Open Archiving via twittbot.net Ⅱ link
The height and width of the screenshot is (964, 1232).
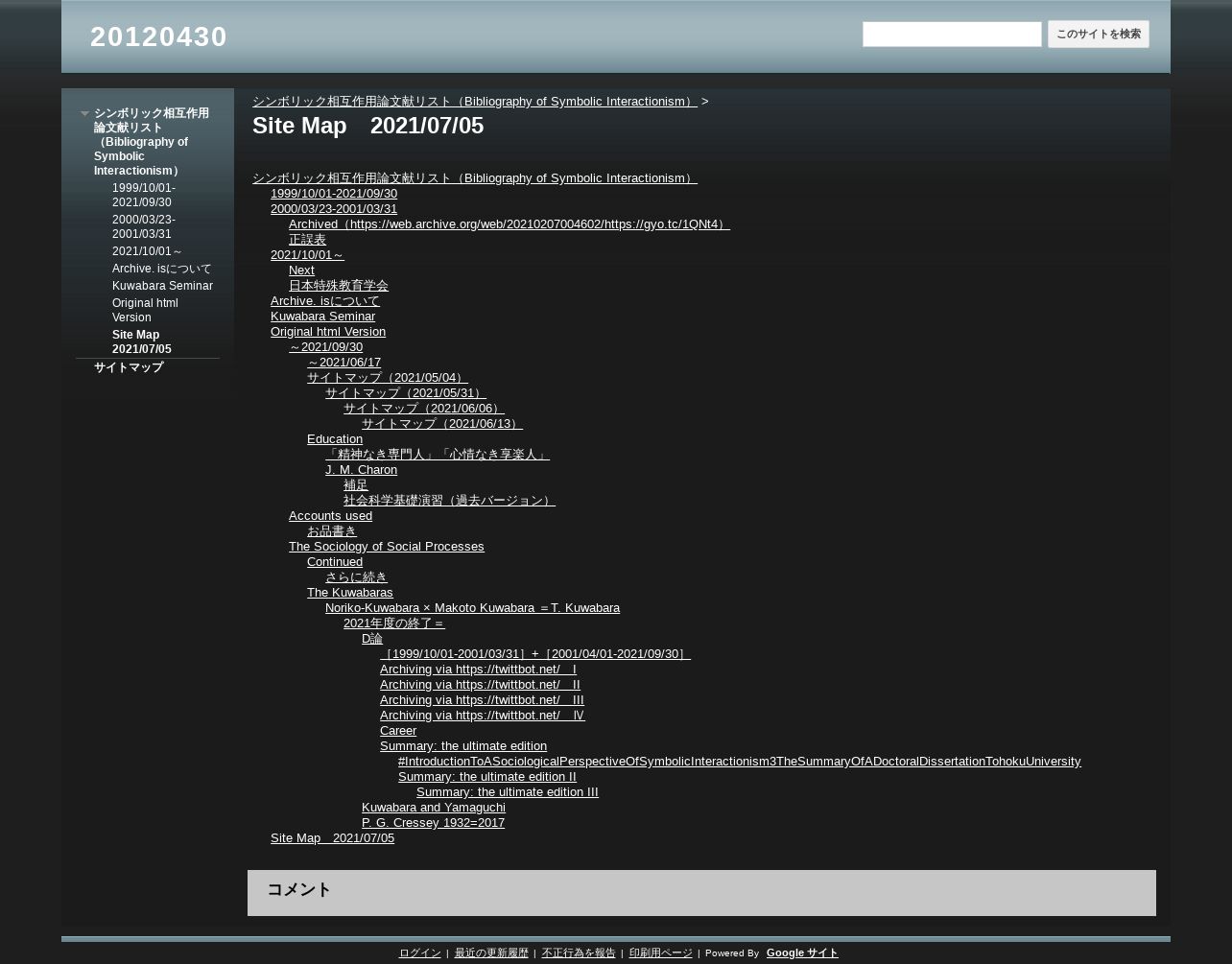click(480, 684)
